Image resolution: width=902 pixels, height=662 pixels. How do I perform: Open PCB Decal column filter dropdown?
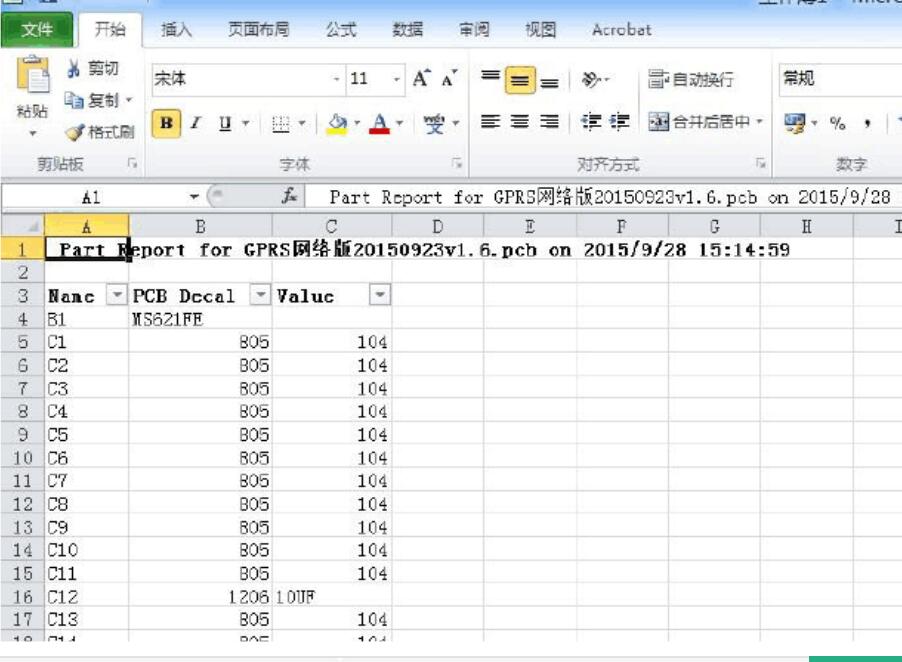(260, 295)
